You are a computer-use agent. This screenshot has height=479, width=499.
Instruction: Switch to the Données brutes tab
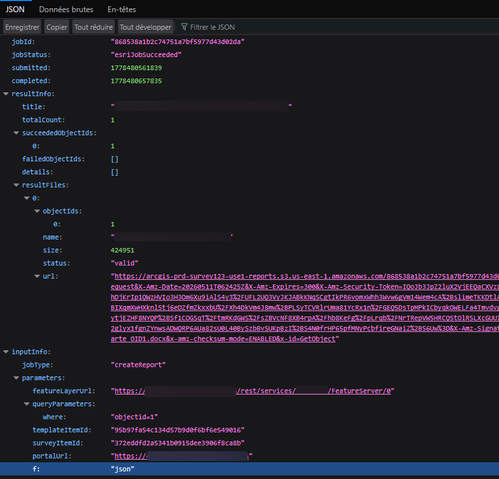coord(66,9)
